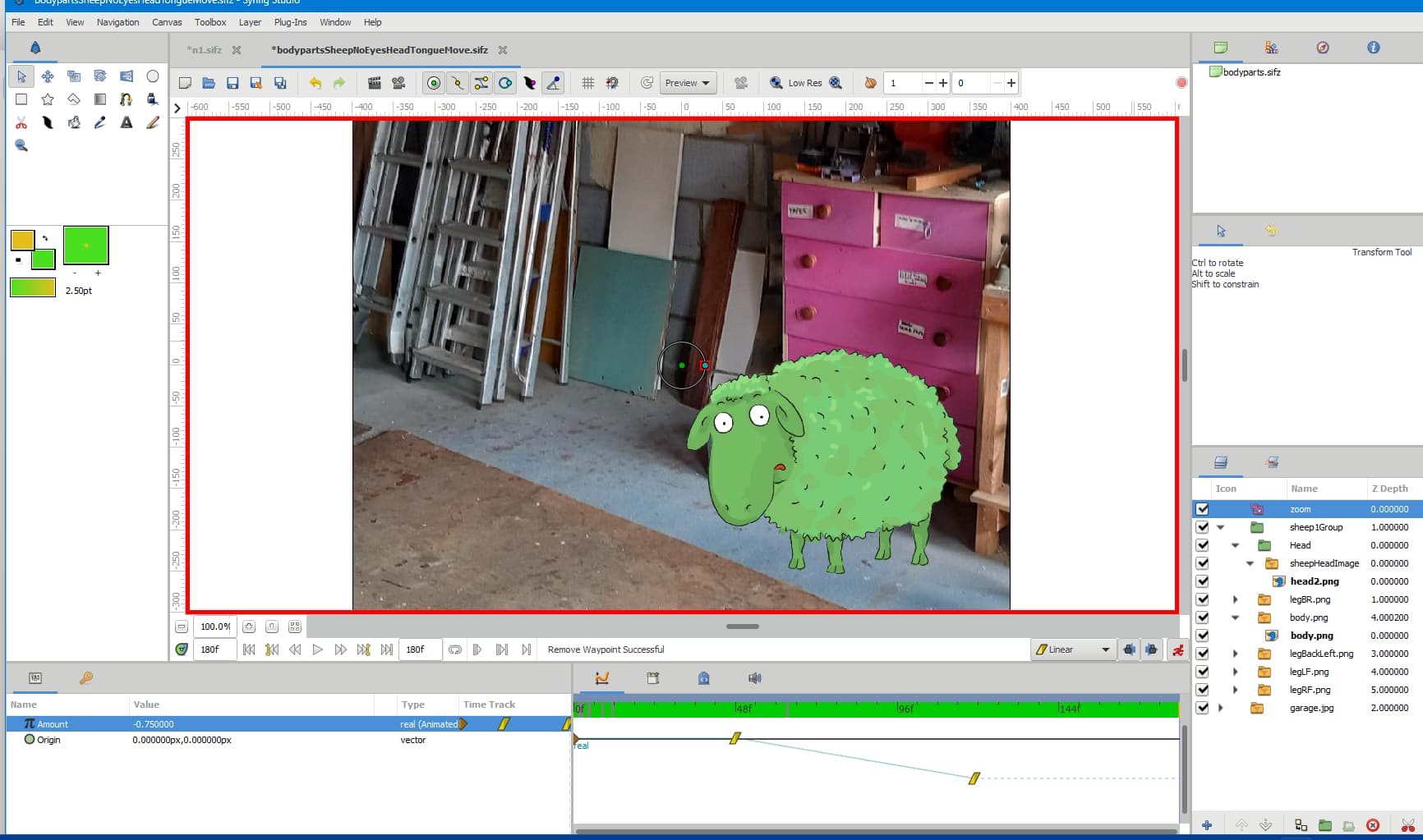
Task: Pick the Scissors cutout tool
Action: [21, 122]
